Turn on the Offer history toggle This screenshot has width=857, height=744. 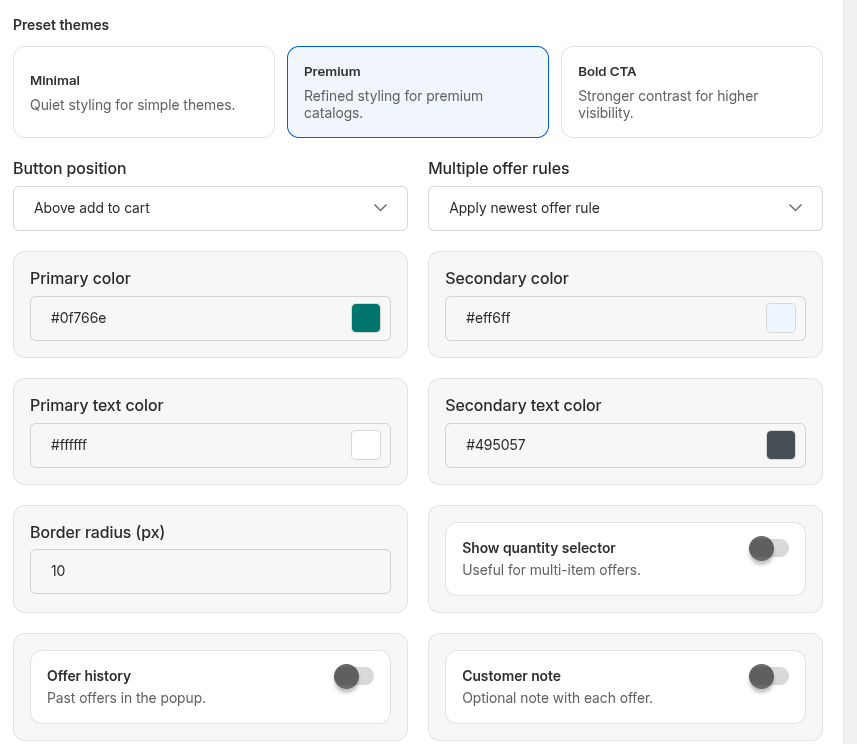(354, 676)
